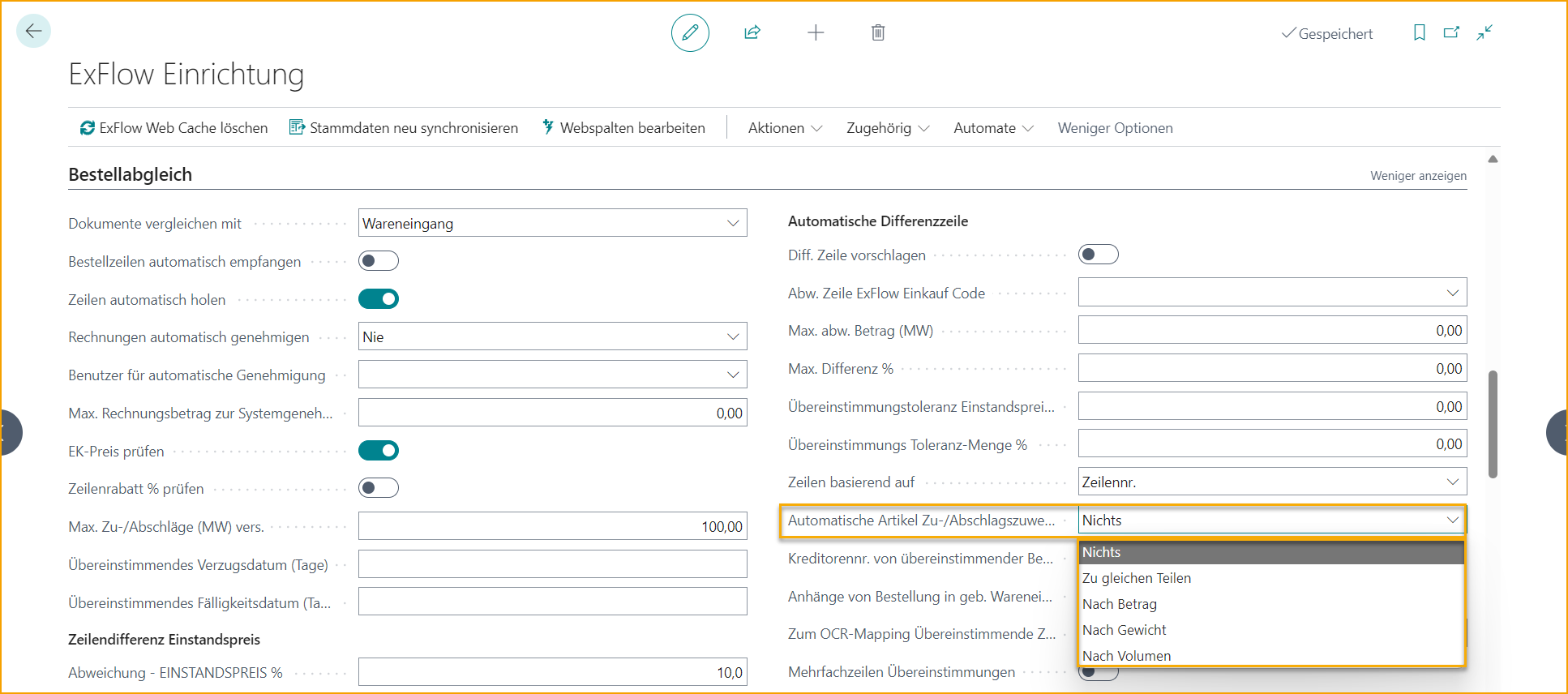Click the pencil edit icon

click(690, 32)
